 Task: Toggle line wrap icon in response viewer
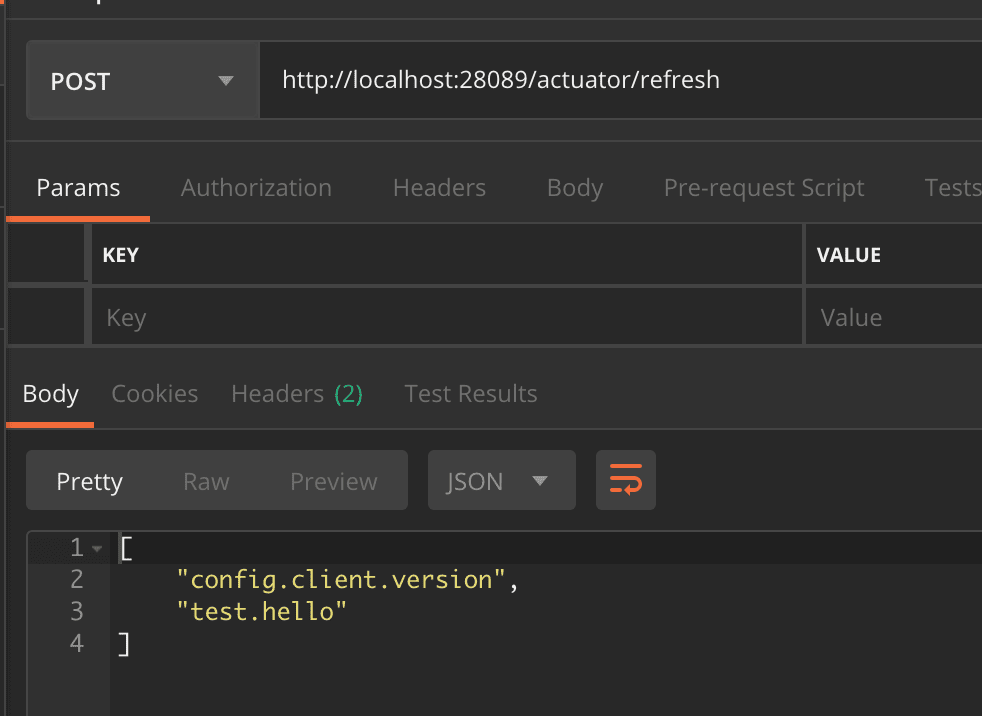[626, 481]
